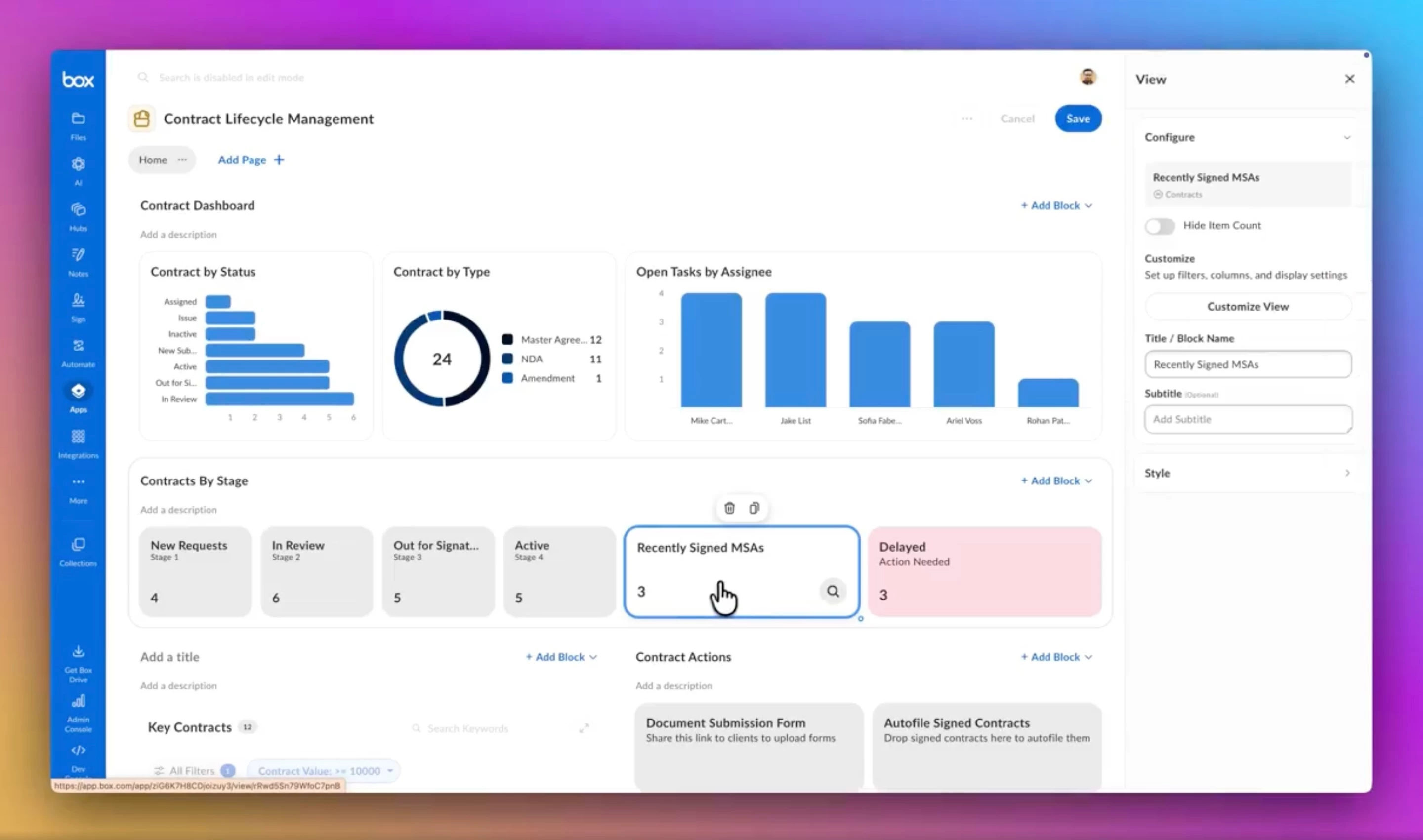
Task: Expand the Key Contracts table
Action: tap(584, 728)
